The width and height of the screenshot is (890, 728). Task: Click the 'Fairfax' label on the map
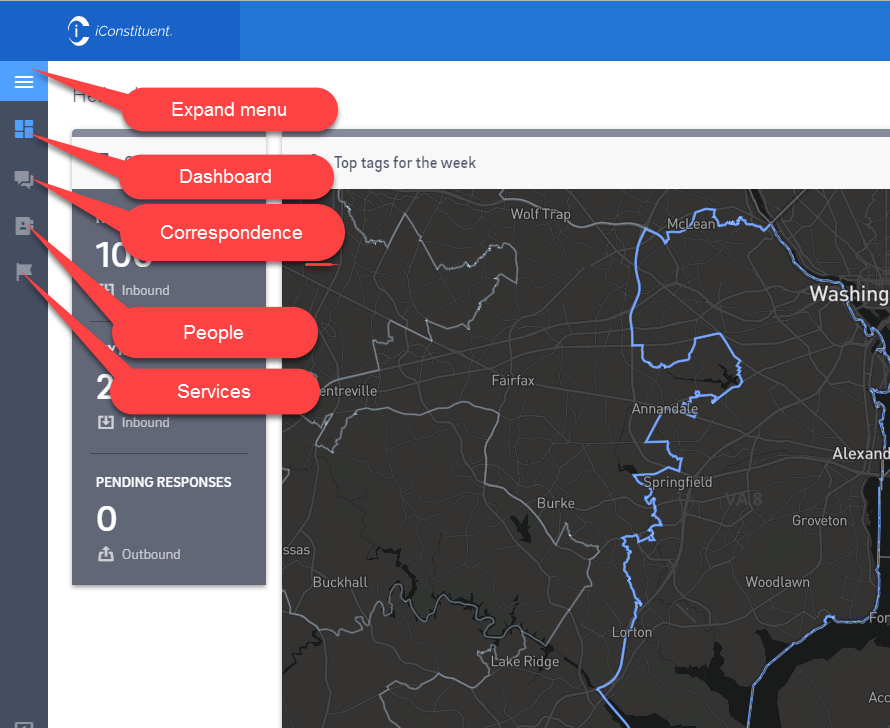coord(513,380)
